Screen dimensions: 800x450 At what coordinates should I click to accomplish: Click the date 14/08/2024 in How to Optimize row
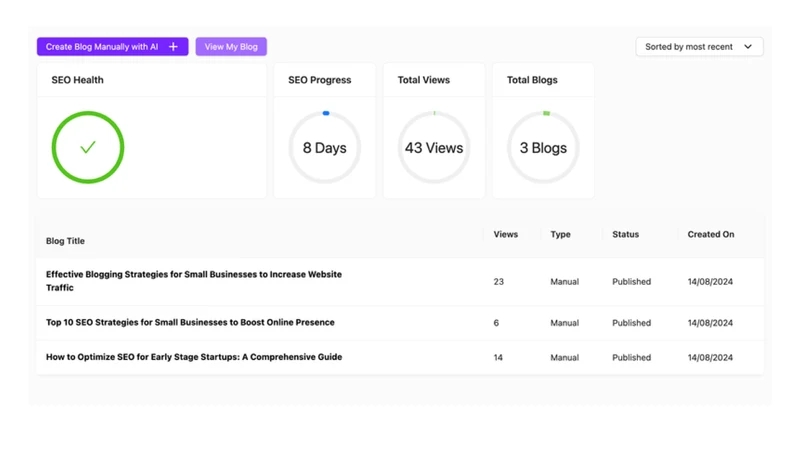click(710, 358)
